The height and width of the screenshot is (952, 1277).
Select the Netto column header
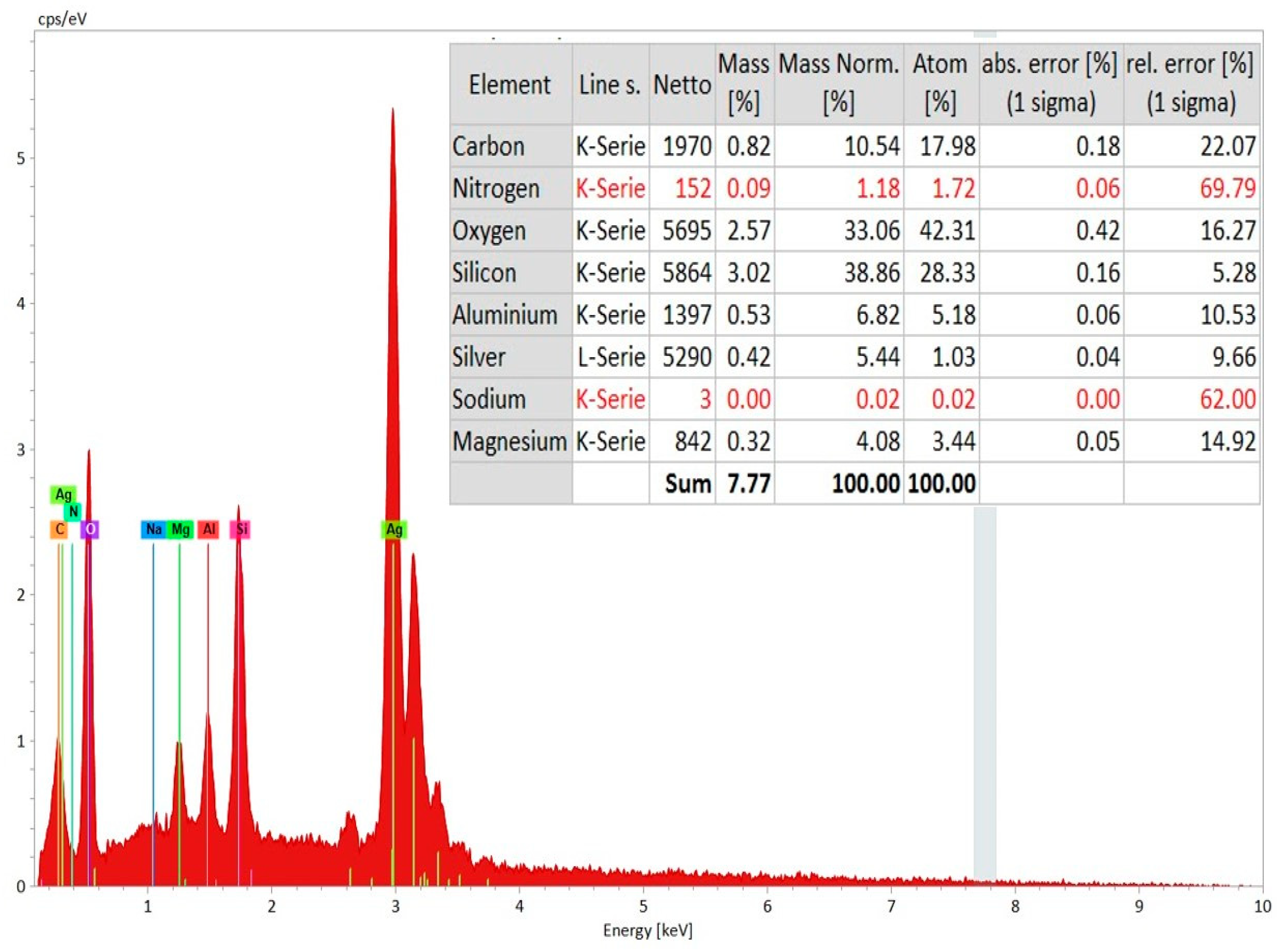(x=682, y=85)
